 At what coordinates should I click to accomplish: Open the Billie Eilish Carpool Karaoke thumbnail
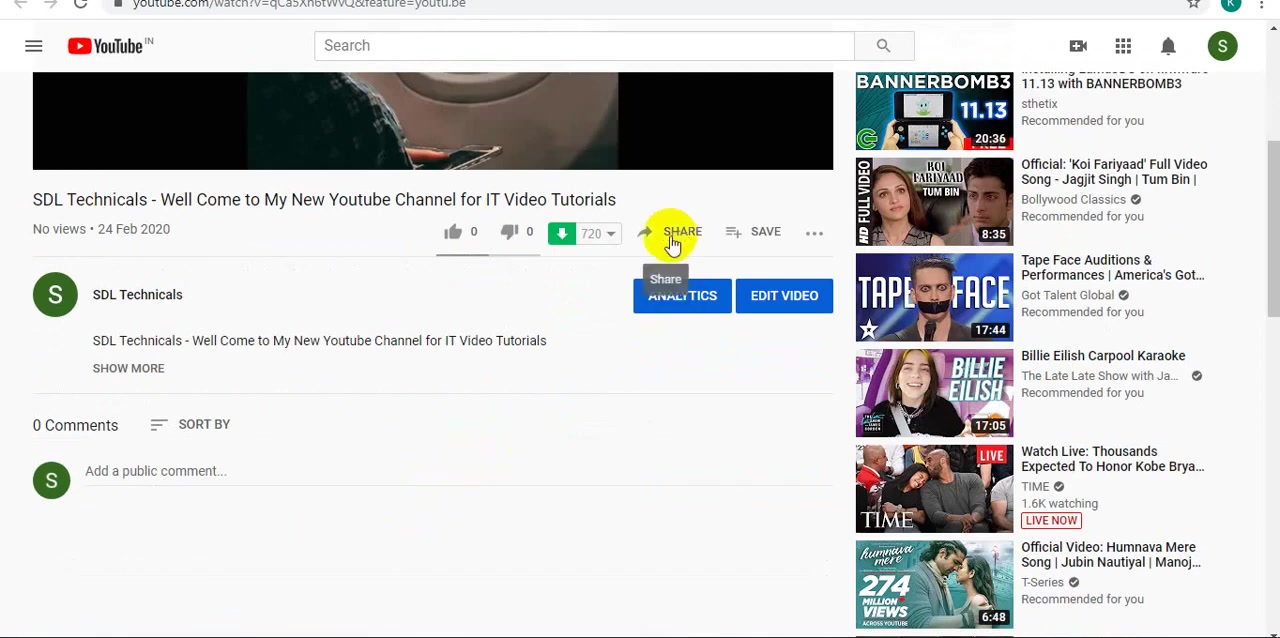point(934,393)
